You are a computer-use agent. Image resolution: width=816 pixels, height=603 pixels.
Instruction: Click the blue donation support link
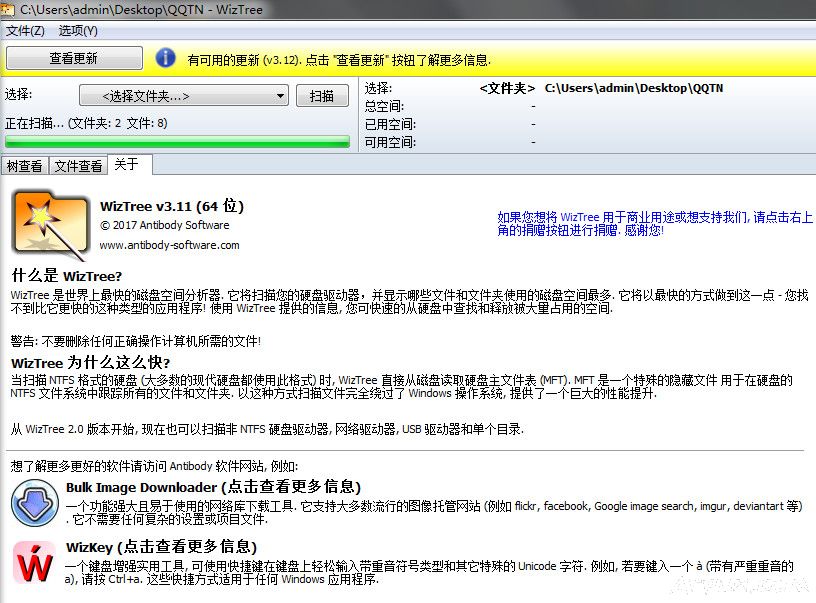point(654,223)
